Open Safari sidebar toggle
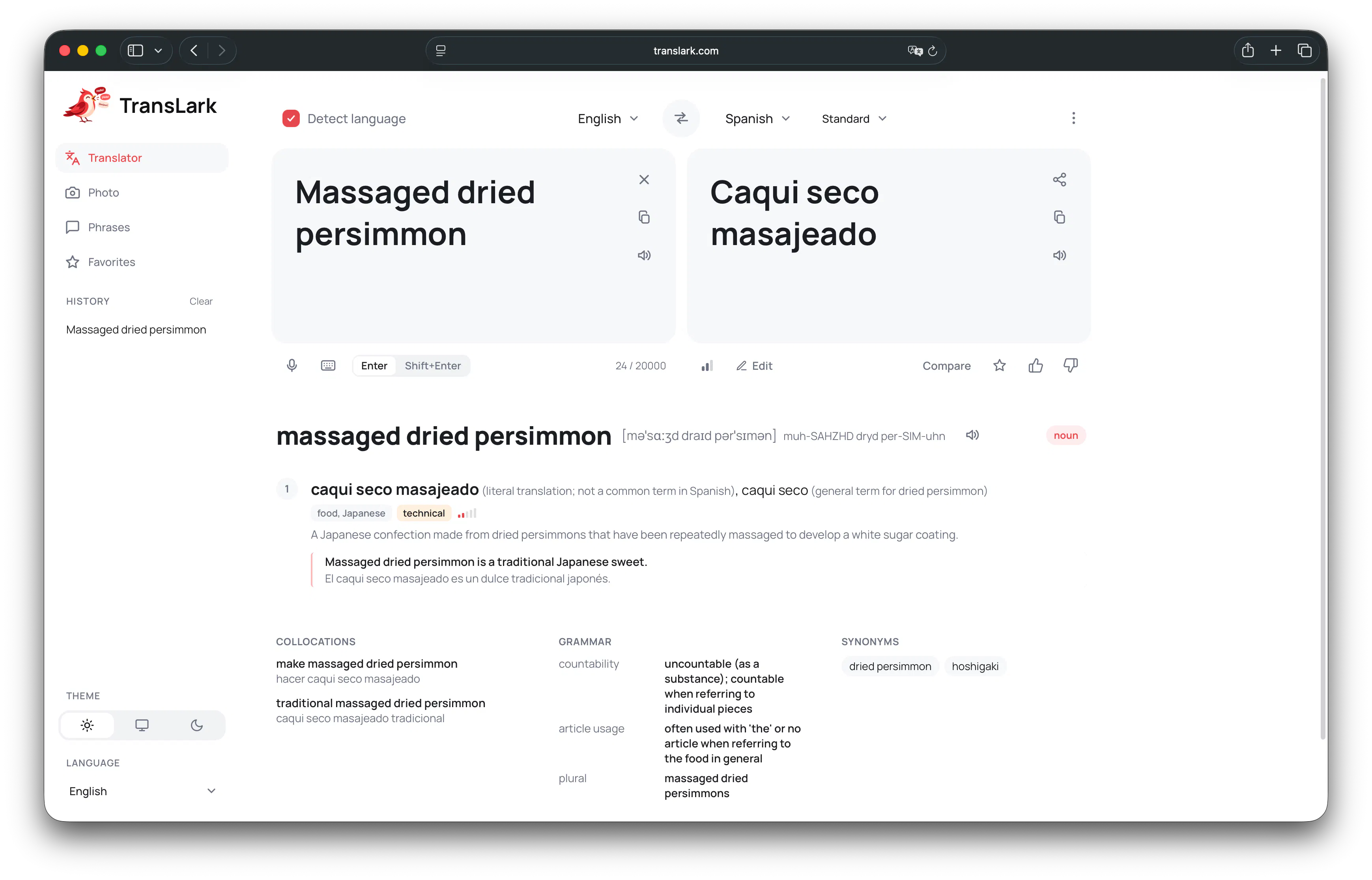Screen dimensions: 1372x880 135,51
